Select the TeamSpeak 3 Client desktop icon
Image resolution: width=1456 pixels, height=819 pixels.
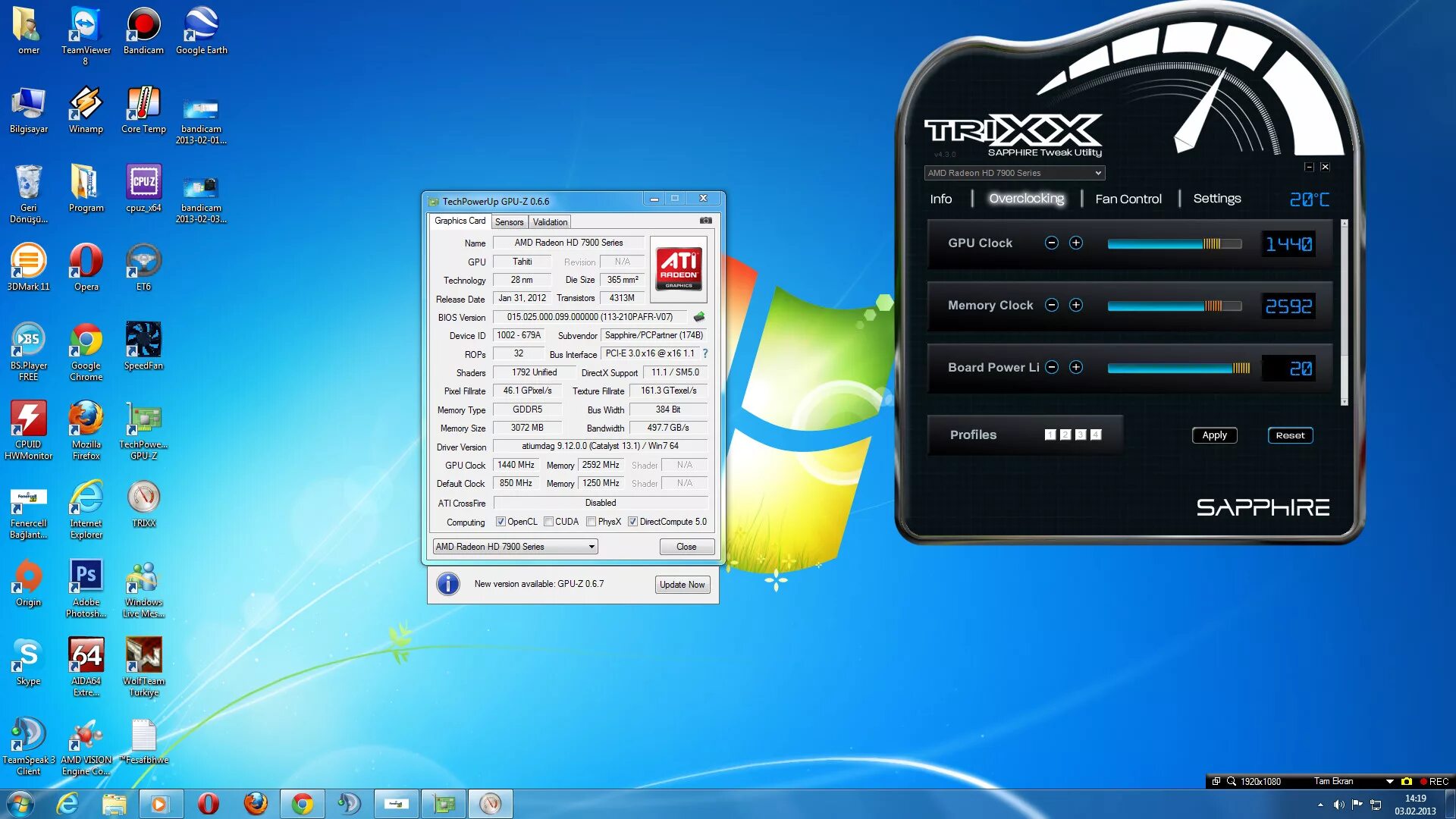28,745
